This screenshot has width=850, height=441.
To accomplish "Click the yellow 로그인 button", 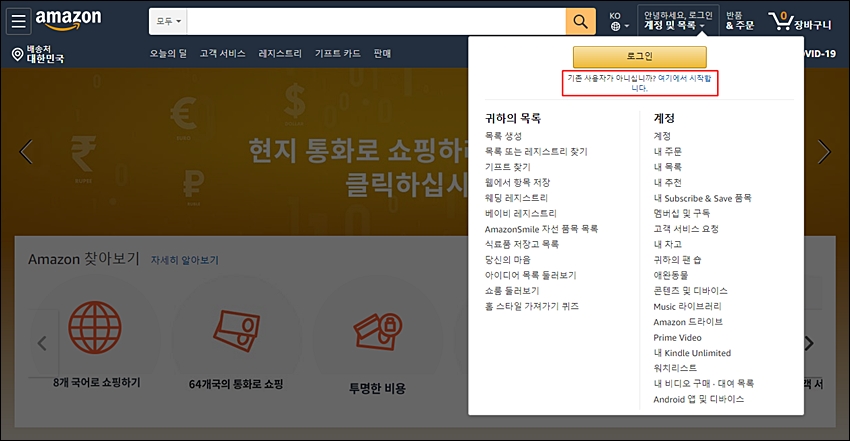I will pos(640,56).
